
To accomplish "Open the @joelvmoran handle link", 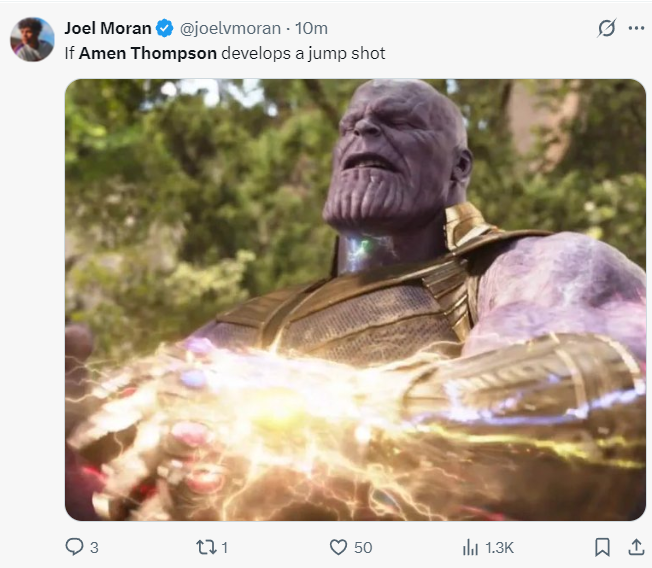I will 228,28.
